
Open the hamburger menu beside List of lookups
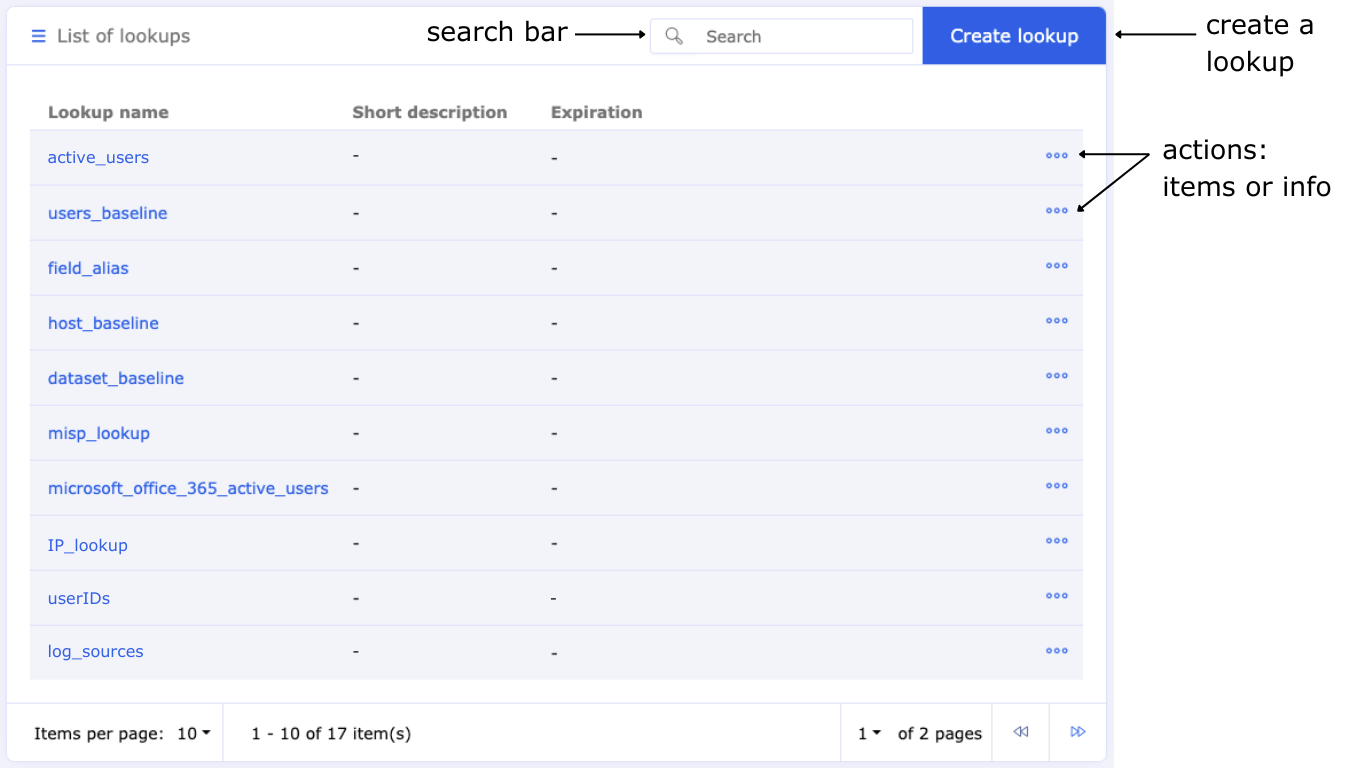(x=38, y=36)
